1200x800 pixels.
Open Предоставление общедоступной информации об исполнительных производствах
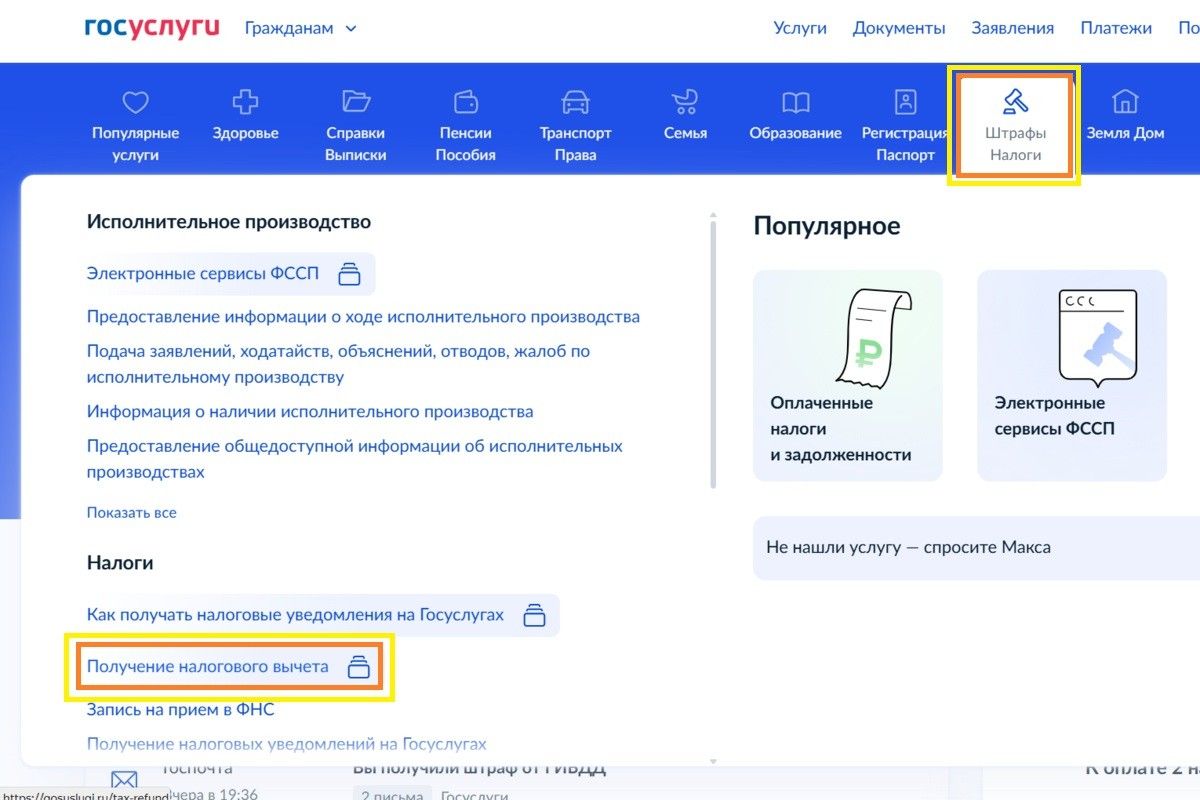(355, 458)
